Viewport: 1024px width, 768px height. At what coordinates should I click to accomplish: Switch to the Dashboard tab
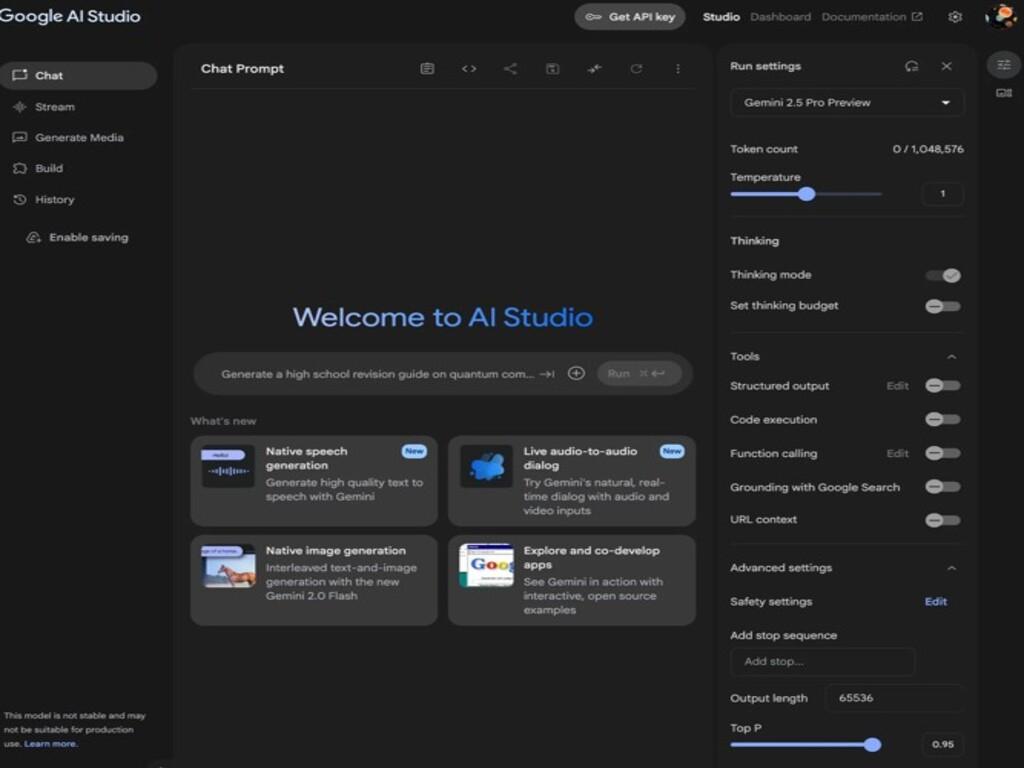pos(780,17)
